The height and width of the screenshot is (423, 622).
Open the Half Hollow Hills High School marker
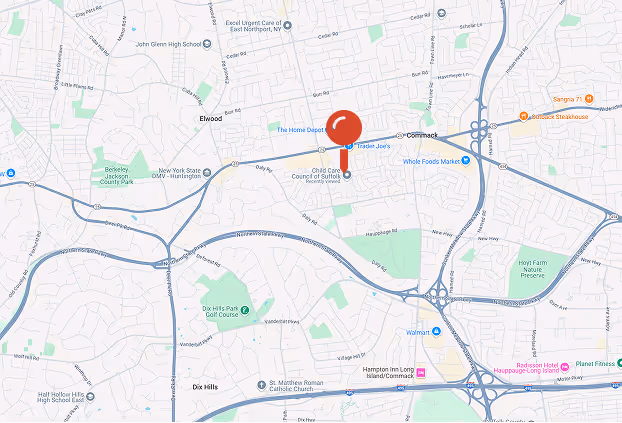coord(90,396)
